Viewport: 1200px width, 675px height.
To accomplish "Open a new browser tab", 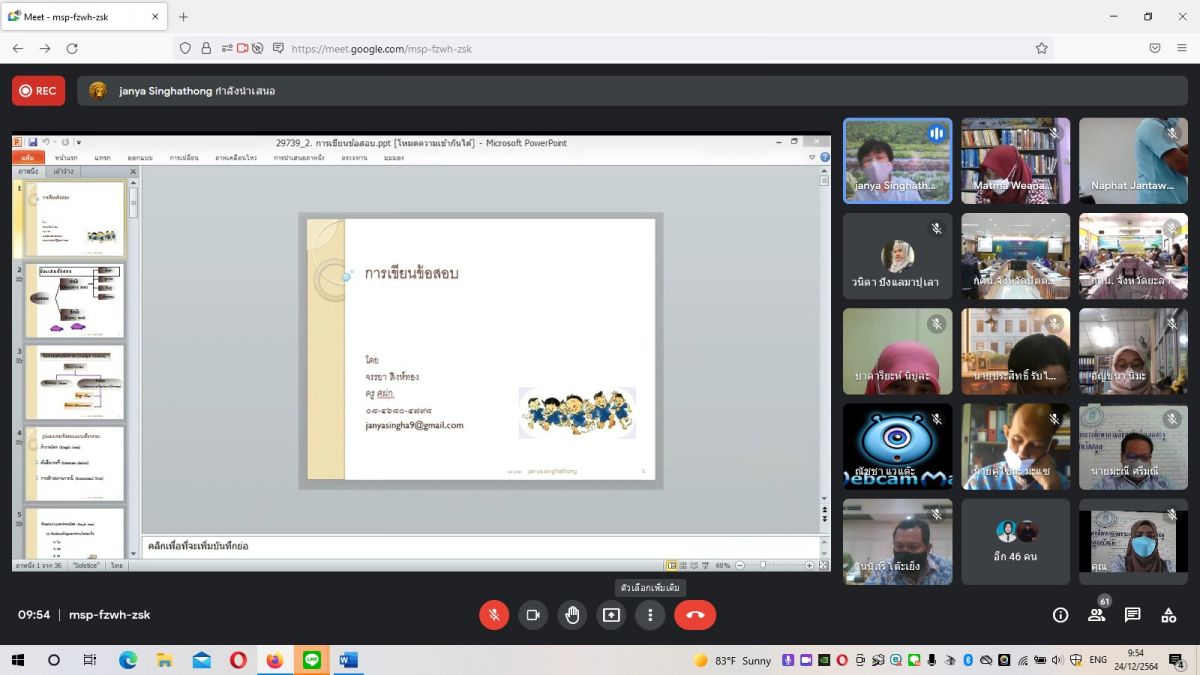I will click(x=183, y=17).
